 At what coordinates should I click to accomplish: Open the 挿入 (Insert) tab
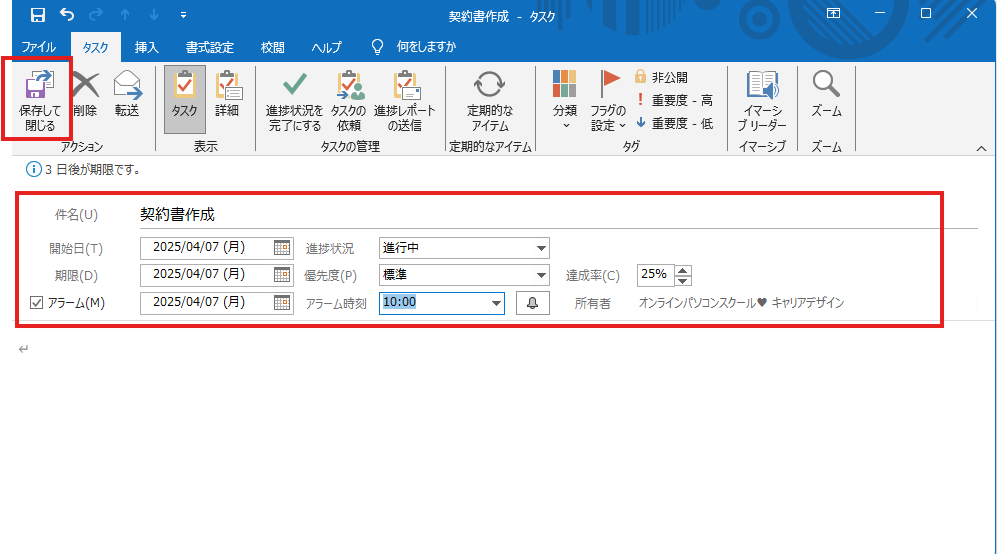click(x=146, y=47)
